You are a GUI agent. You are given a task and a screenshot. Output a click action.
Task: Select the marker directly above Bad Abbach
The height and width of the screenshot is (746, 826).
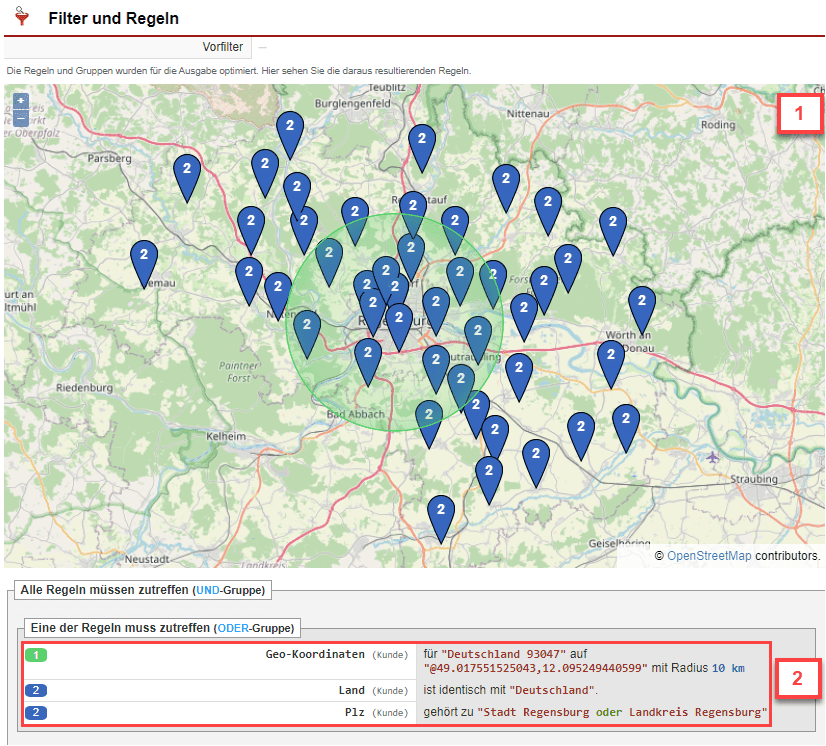tap(368, 358)
